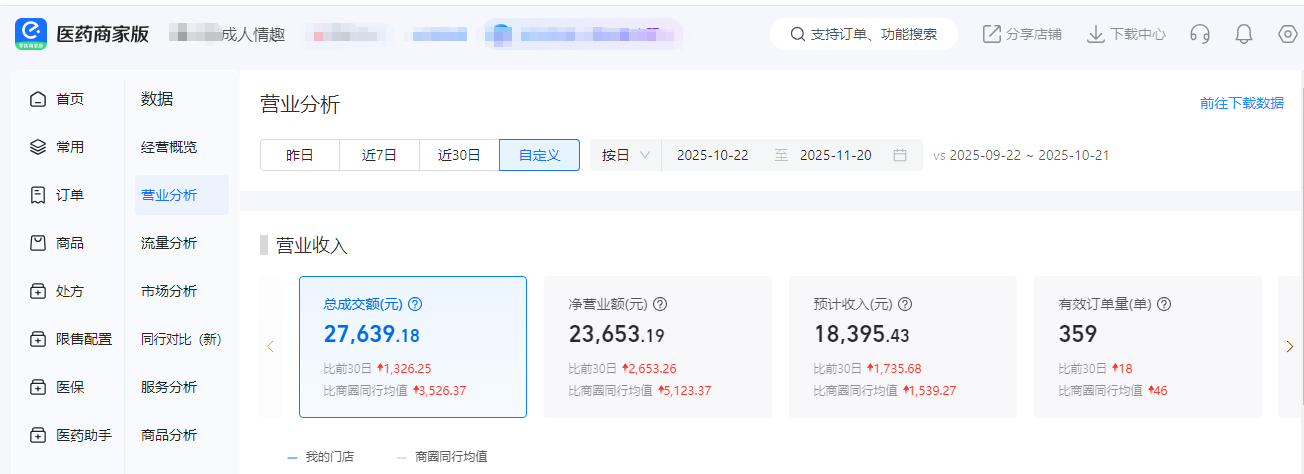Click the help icon beside 净营业额(元)
Viewport: 1304px width, 474px height.
click(x=660, y=304)
